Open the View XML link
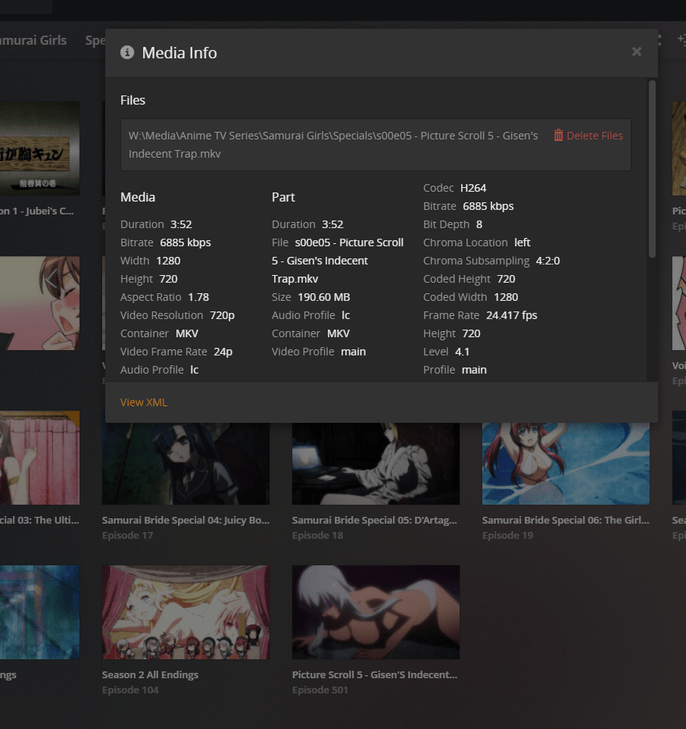The width and height of the screenshot is (686, 729). point(143,402)
